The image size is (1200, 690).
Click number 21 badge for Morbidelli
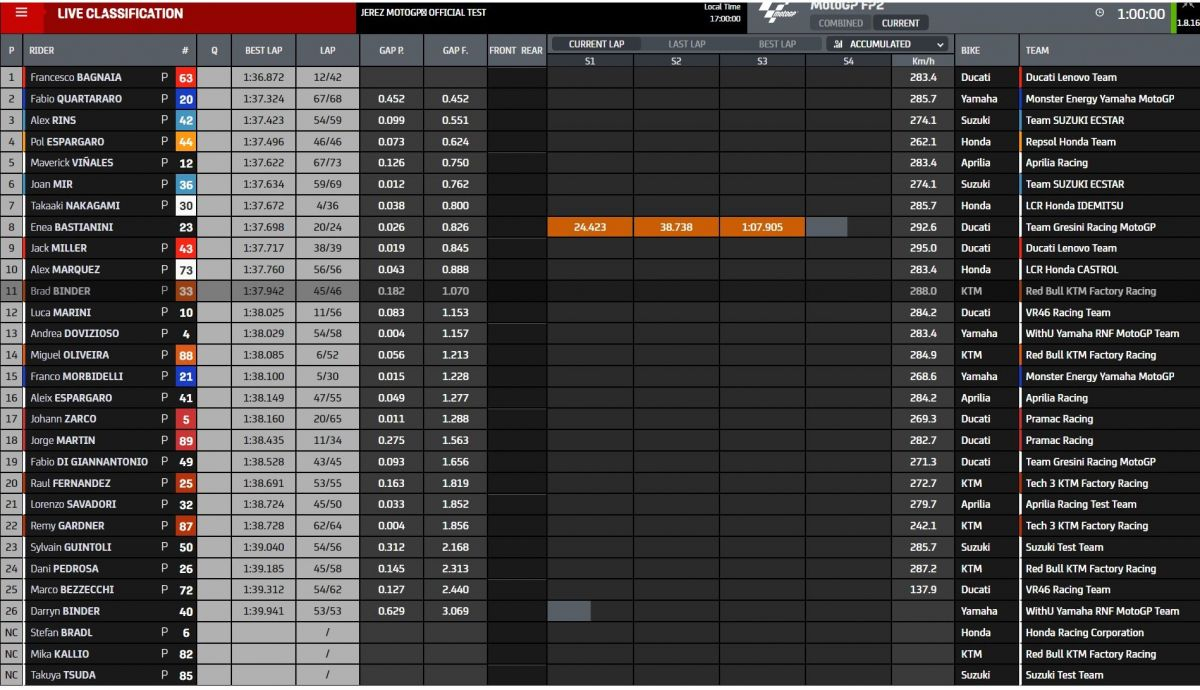point(186,376)
